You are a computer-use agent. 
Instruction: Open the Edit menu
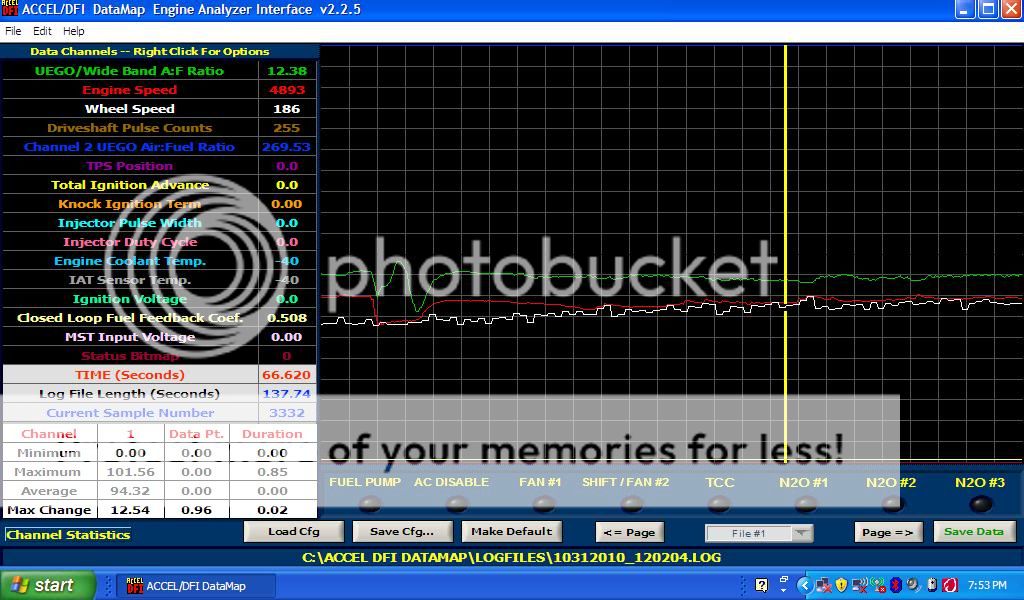pos(42,31)
